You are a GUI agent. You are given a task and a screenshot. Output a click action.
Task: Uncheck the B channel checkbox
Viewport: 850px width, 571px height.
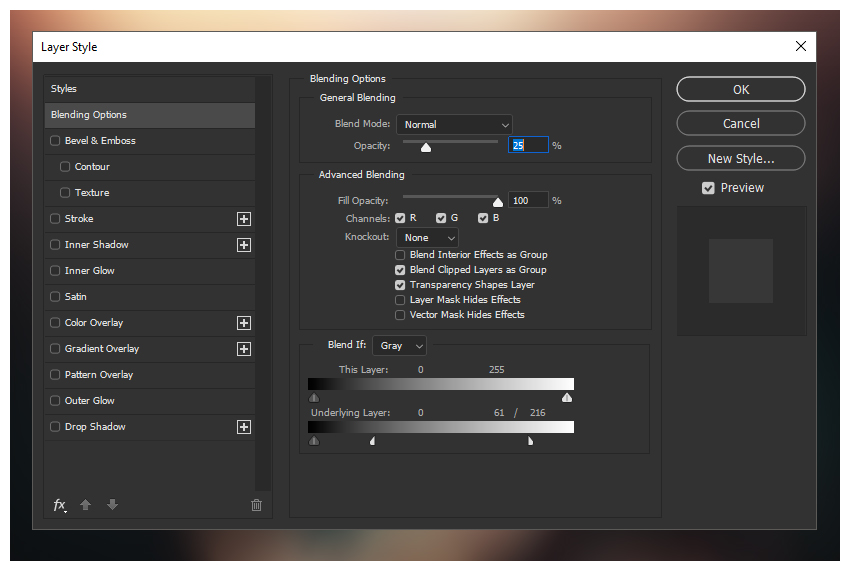(x=482, y=218)
